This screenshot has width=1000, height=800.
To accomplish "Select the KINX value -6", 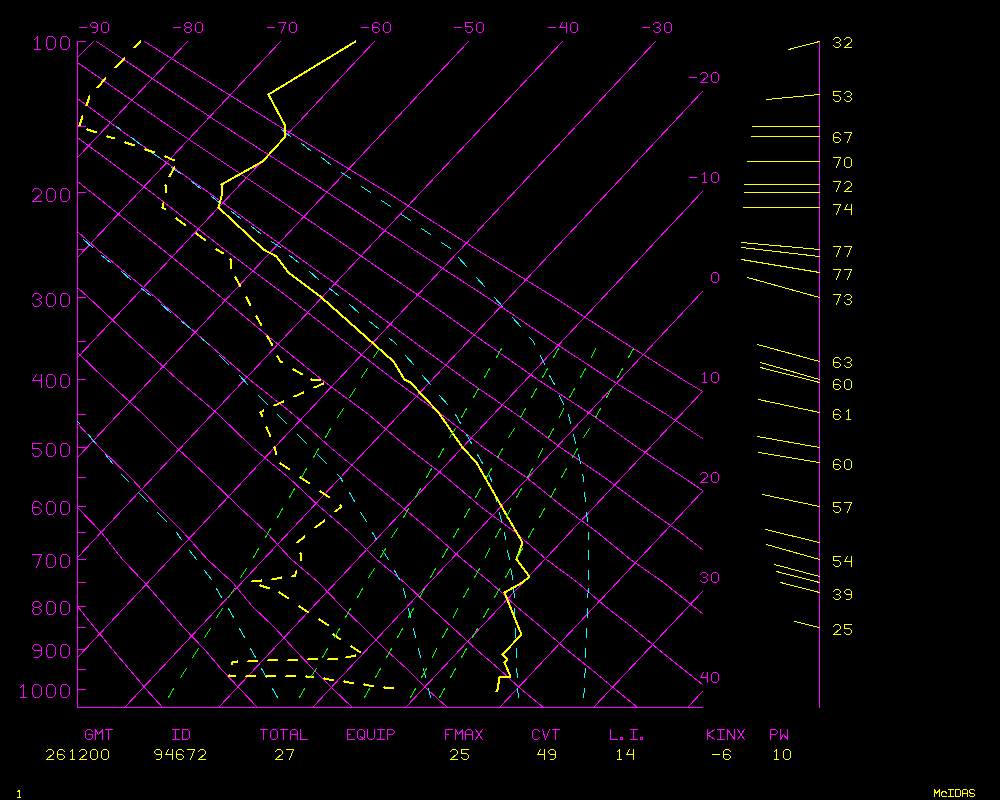I will (x=721, y=755).
